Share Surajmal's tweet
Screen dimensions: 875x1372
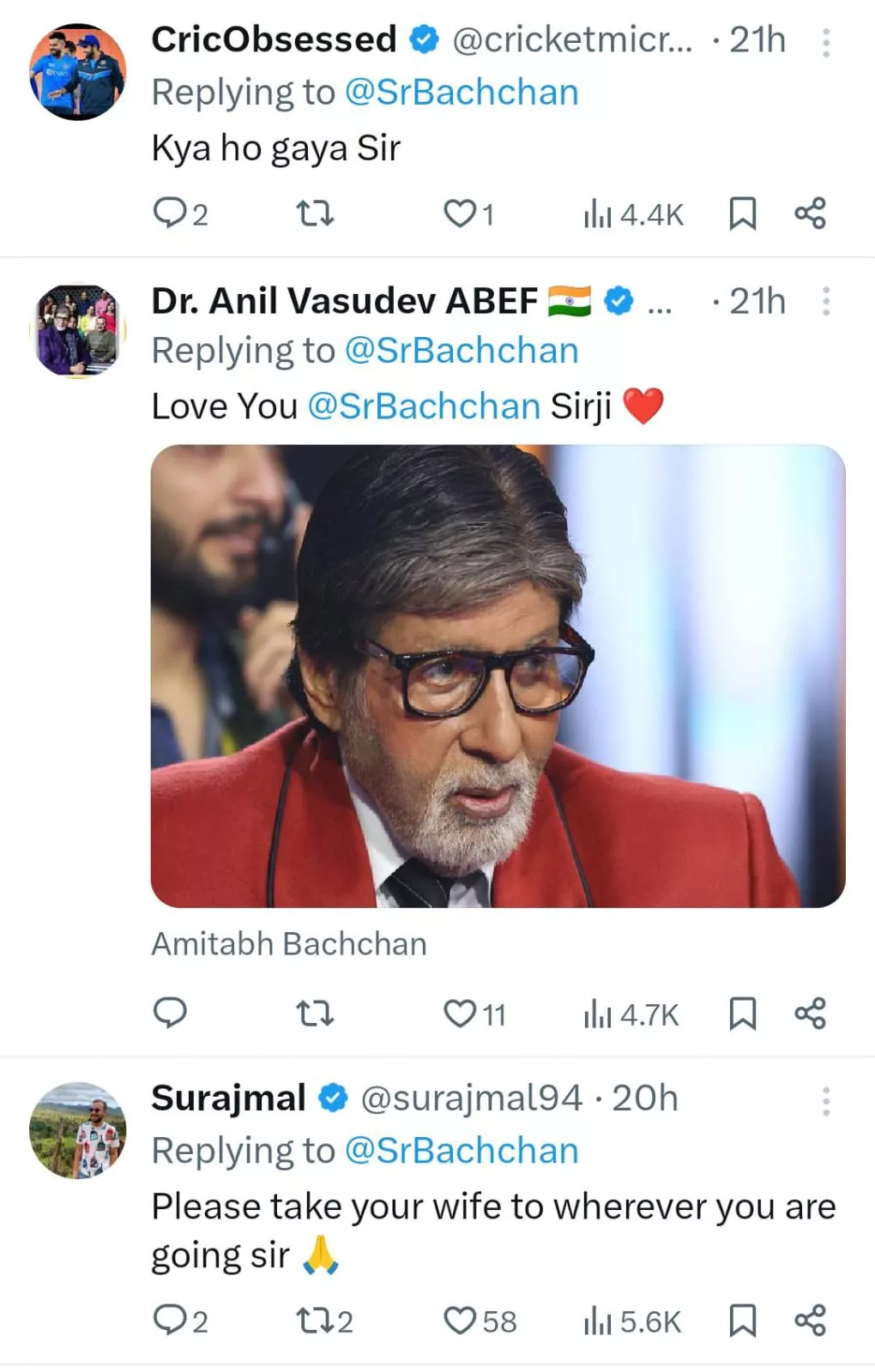point(810,1321)
